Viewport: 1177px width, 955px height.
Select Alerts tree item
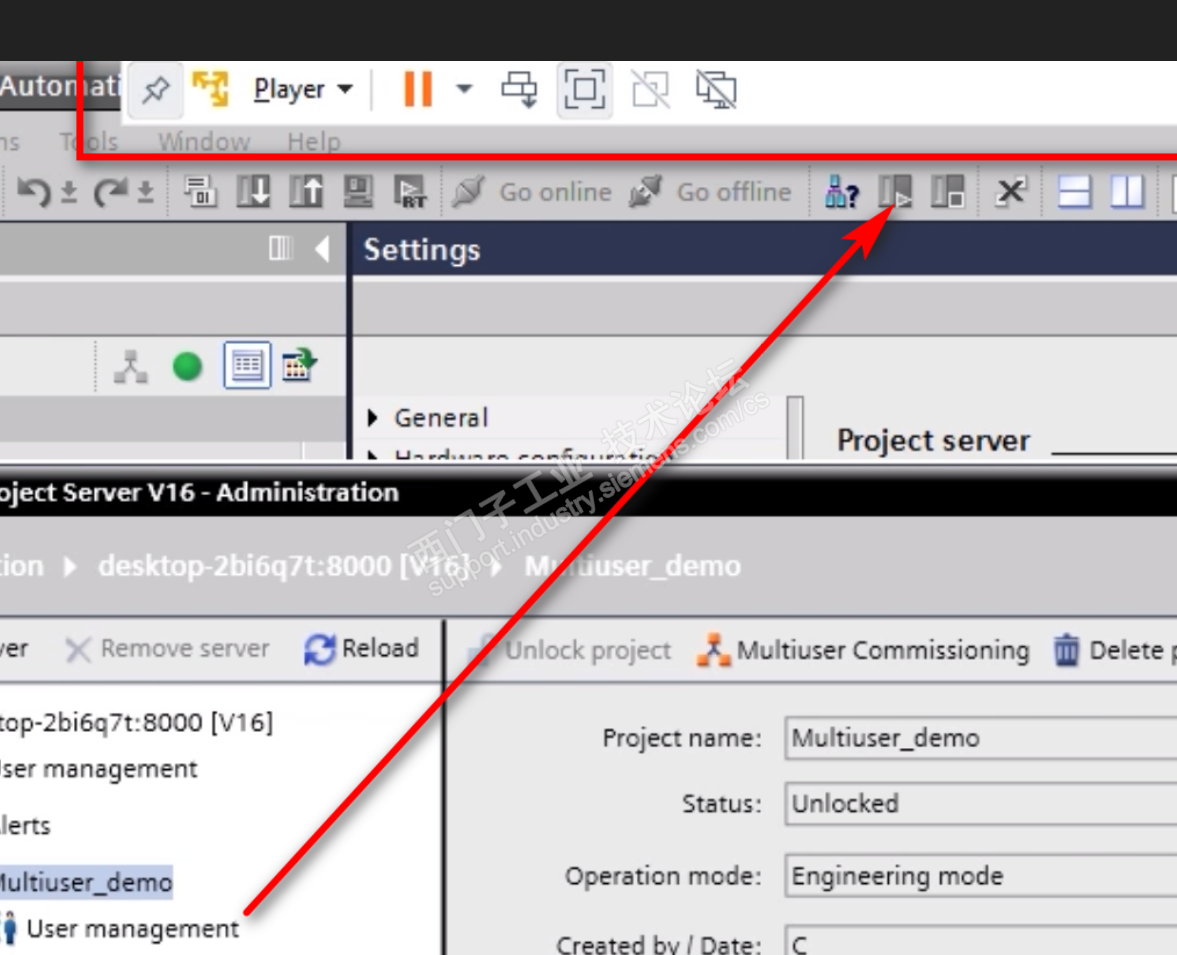(x=25, y=826)
